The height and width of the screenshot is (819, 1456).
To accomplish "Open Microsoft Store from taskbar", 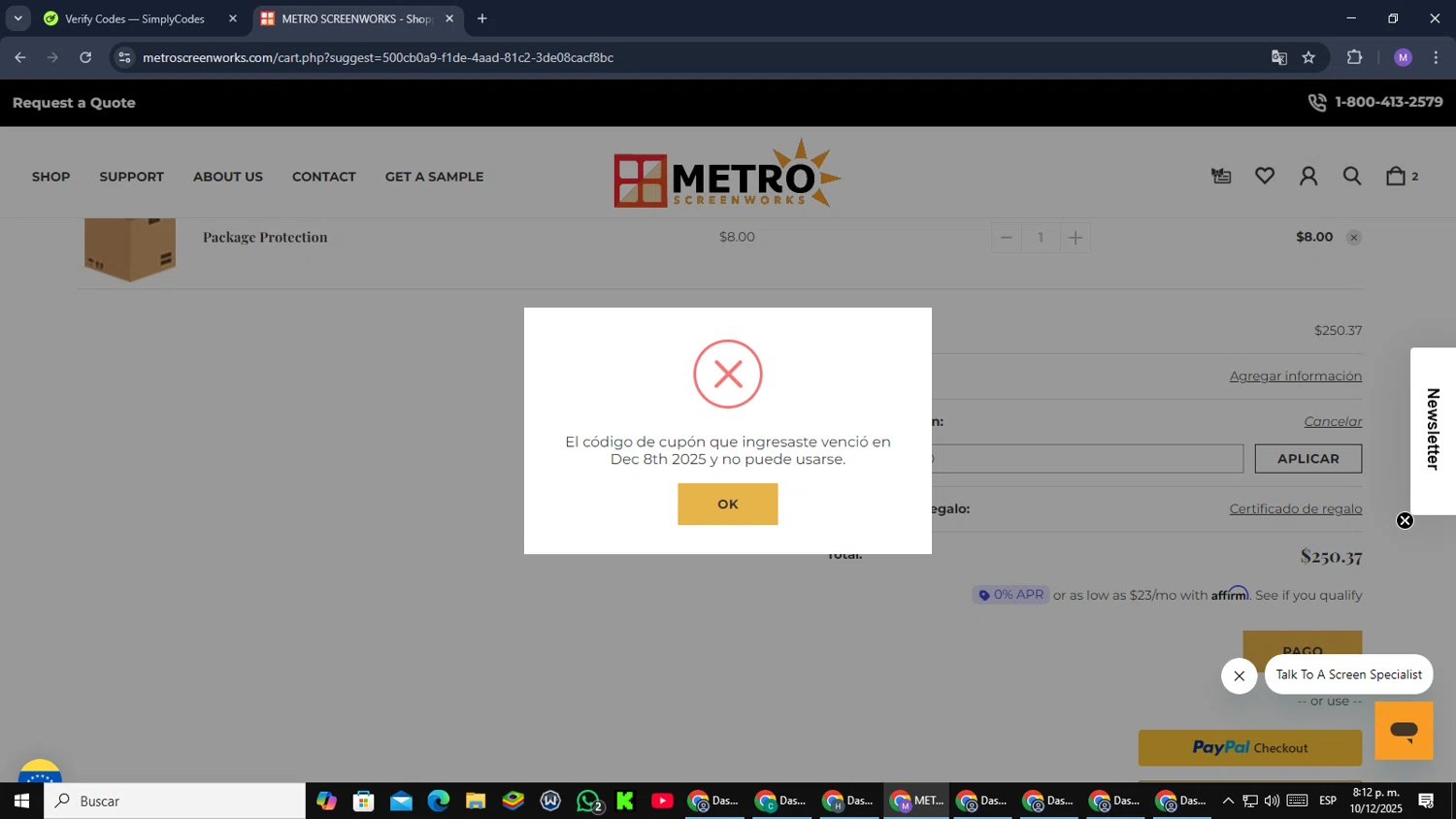I will [x=364, y=801].
